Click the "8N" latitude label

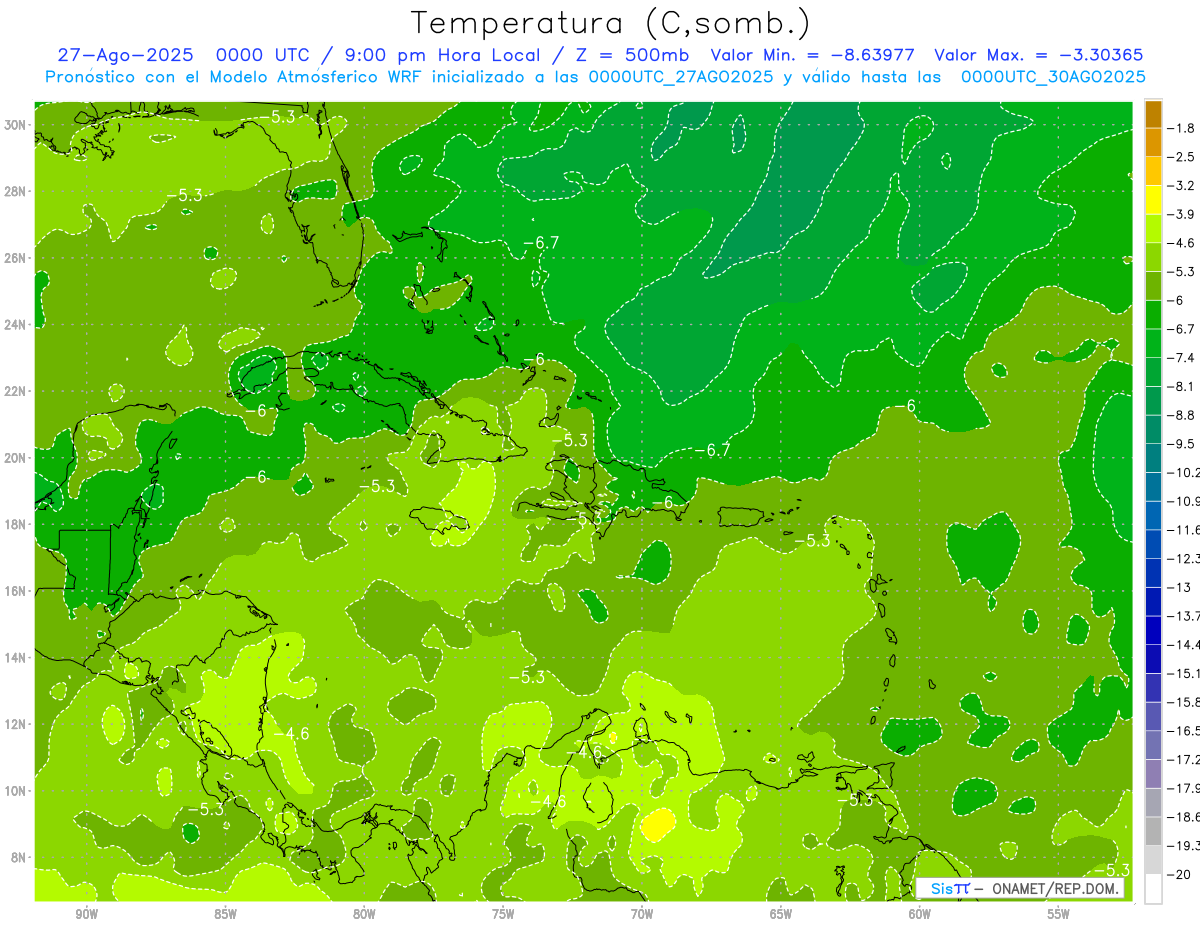[x=20, y=857]
